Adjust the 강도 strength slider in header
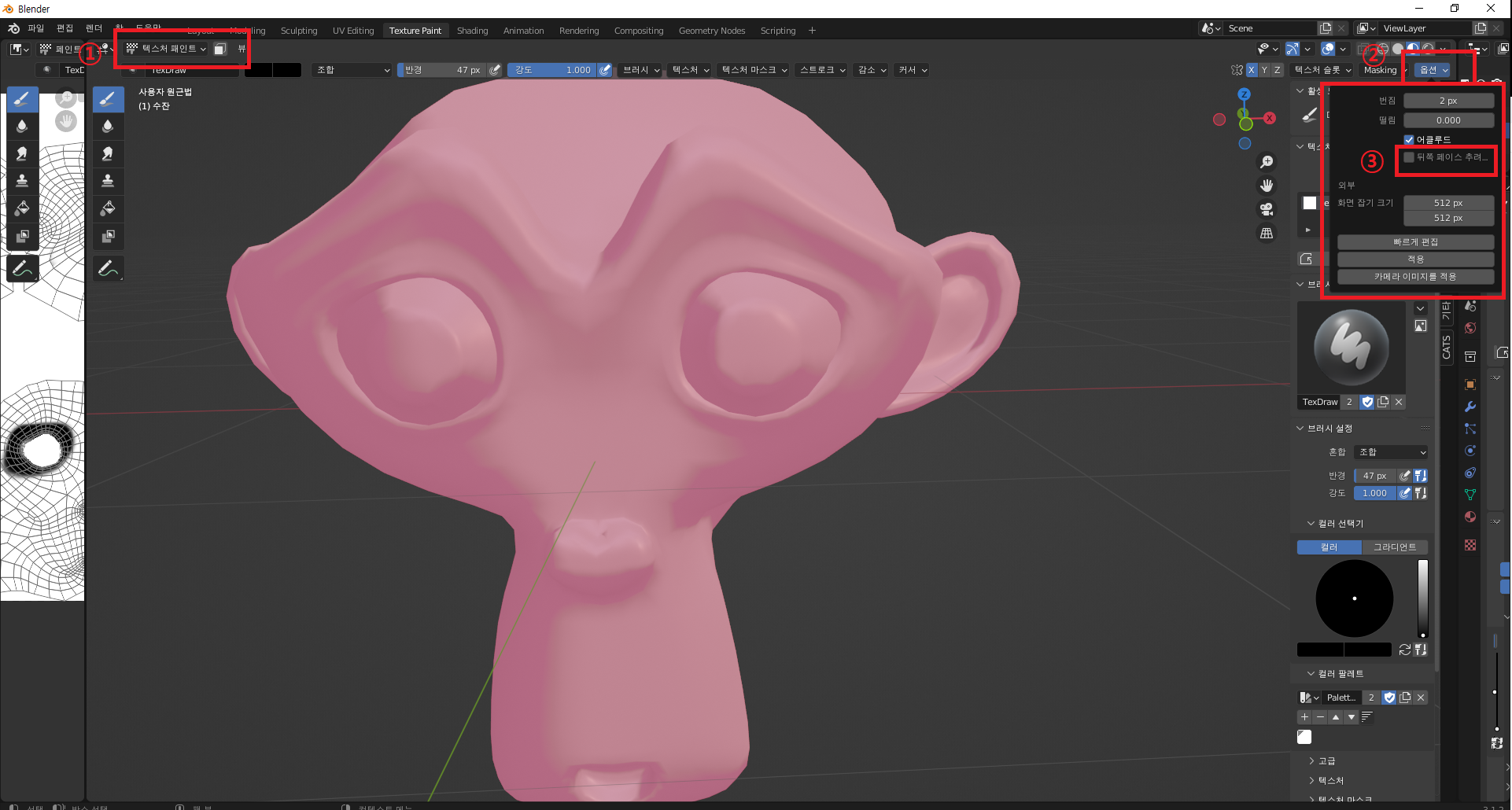This screenshot has height=810, width=1512. click(x=552, y=70)
